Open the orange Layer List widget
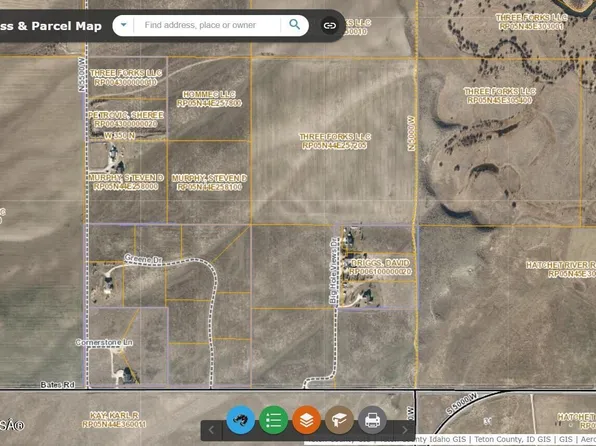This screenshot has width=596, height=446. click(306, 420)
